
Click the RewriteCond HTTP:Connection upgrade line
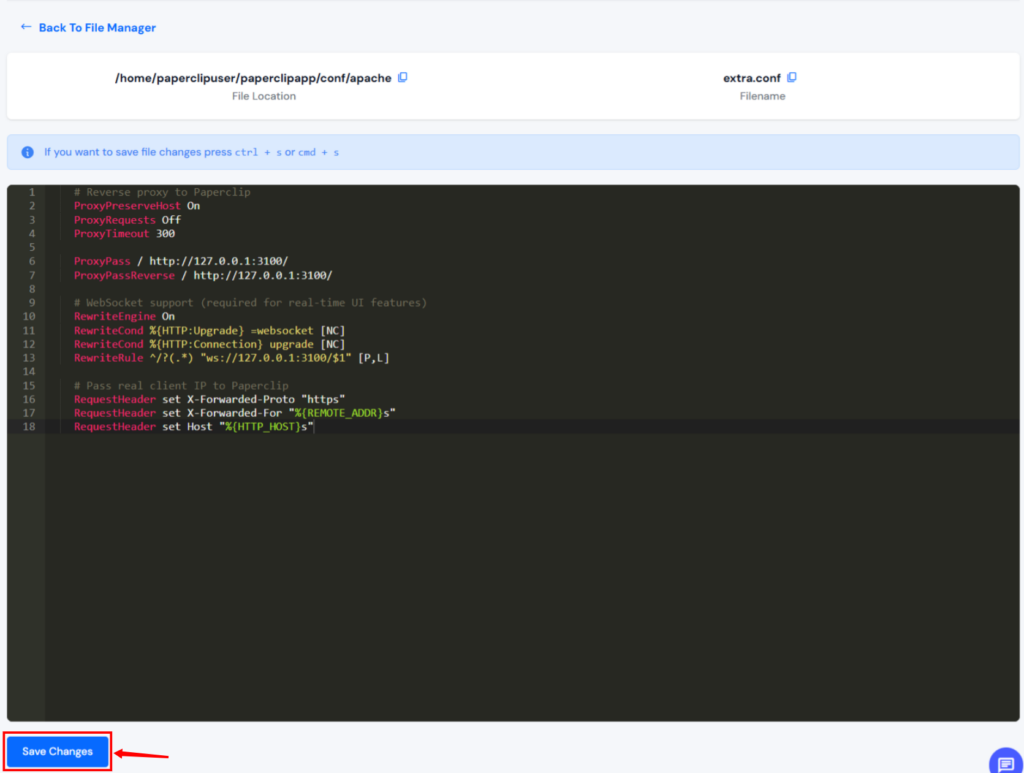pyautogui.click(x=210, y=344)
